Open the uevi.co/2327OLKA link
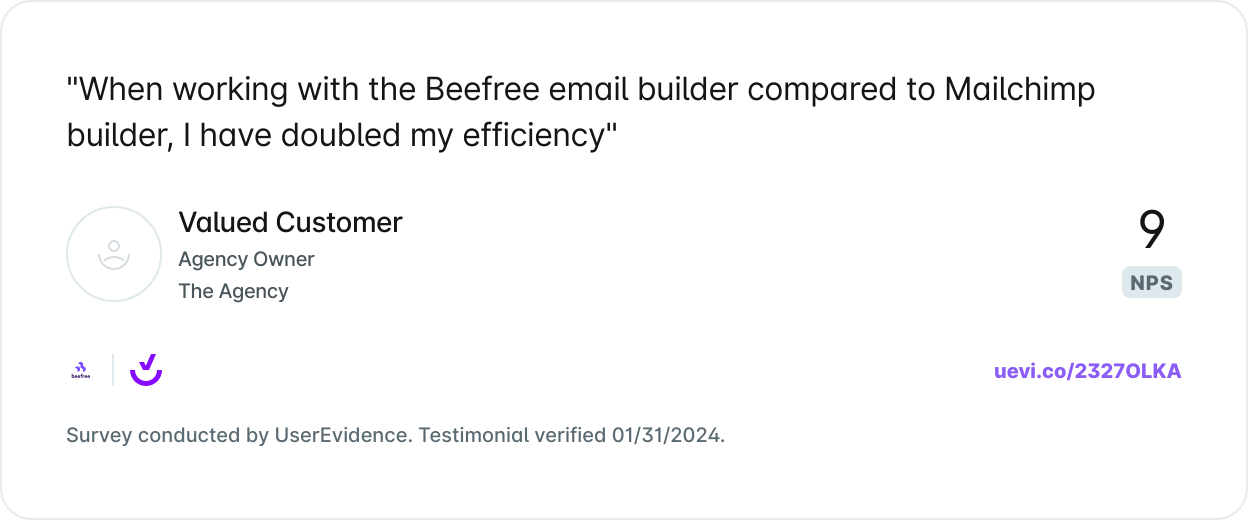The width and height of the screenshot is (1248, 520). click(1088, 371)
